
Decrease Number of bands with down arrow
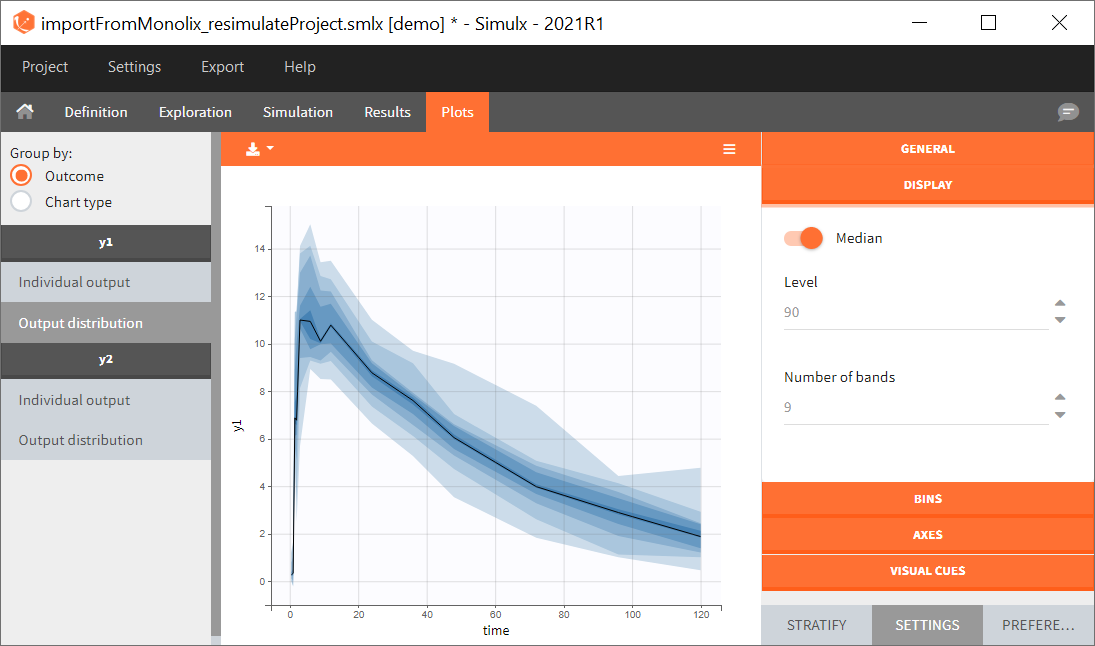point(1060,415)
